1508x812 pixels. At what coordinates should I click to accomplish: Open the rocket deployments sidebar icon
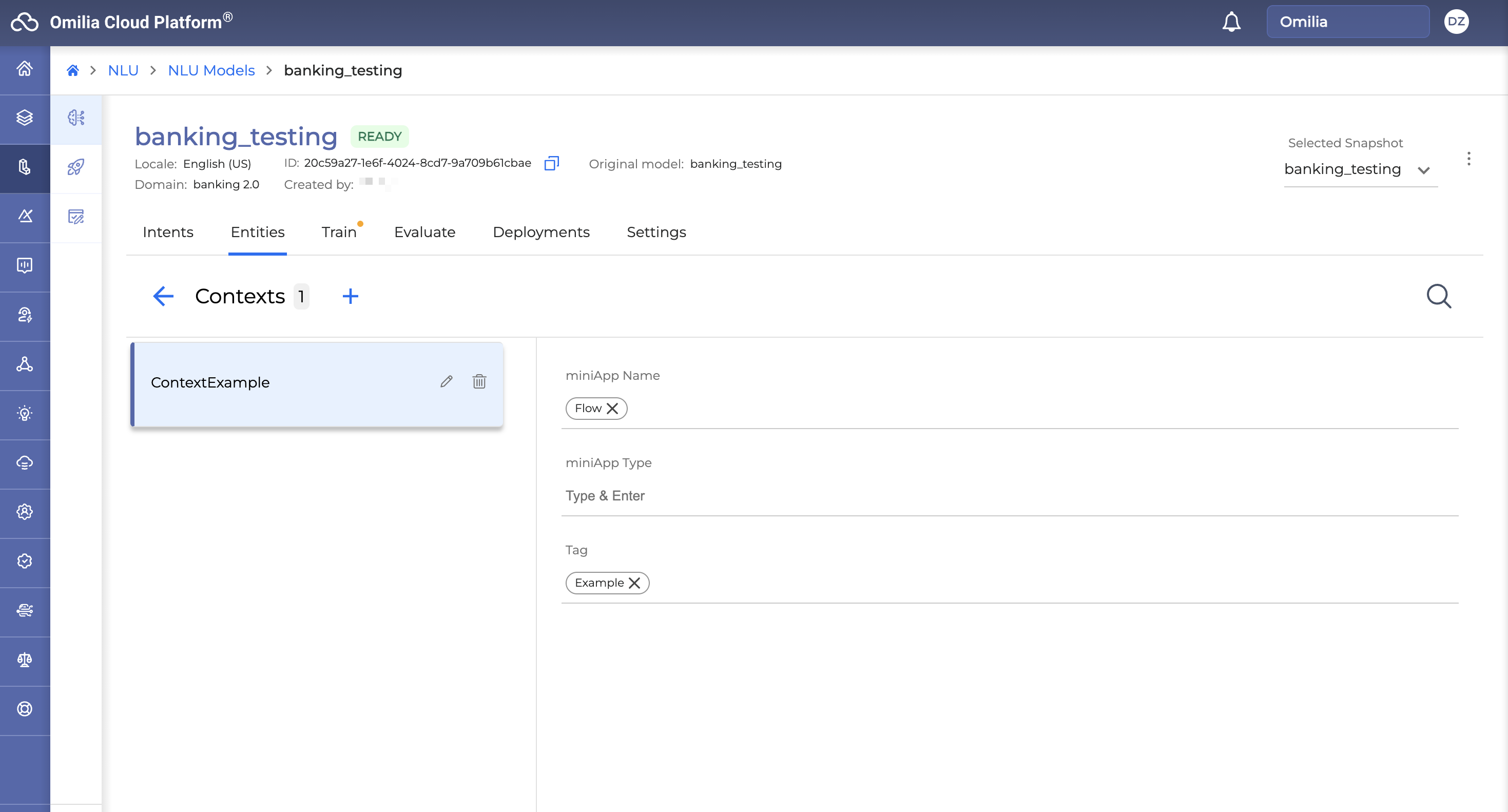(76, 167)
